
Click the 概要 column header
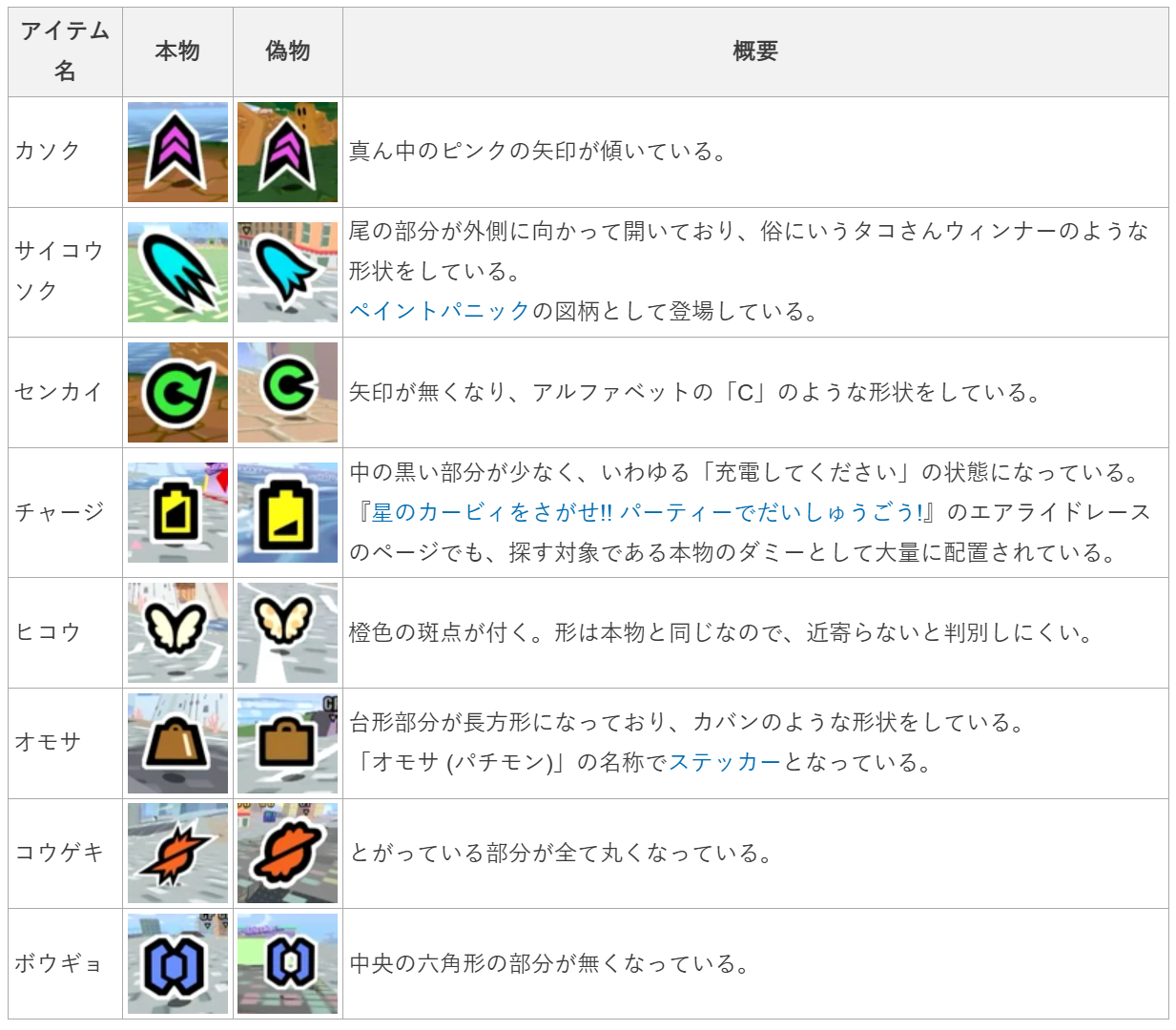pos(755,51)
